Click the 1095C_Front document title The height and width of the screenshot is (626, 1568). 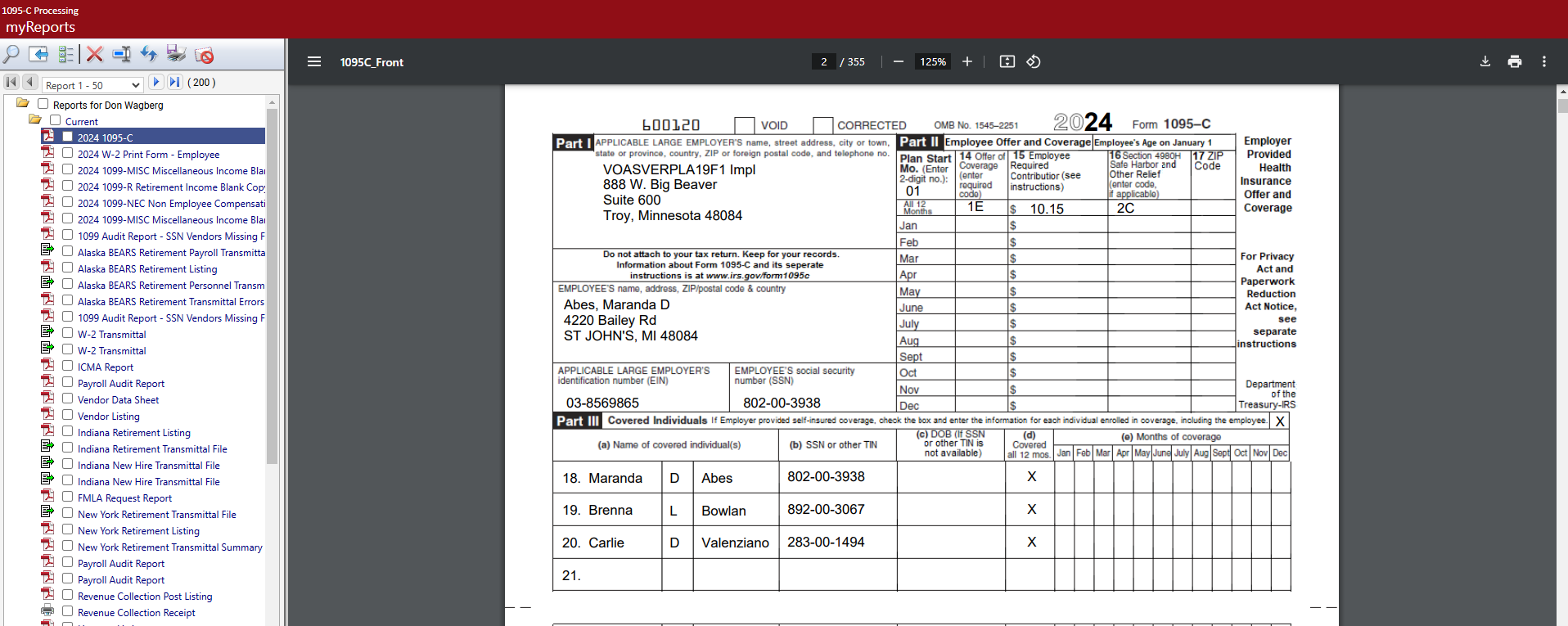[x=372, y=62]
